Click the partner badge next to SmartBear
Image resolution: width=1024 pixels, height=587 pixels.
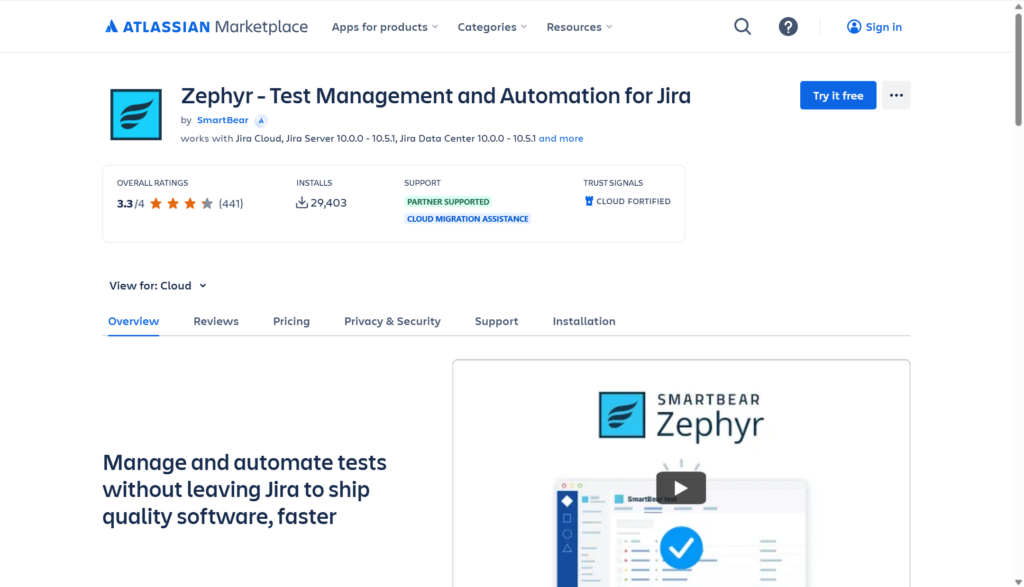tap(261, 120)
